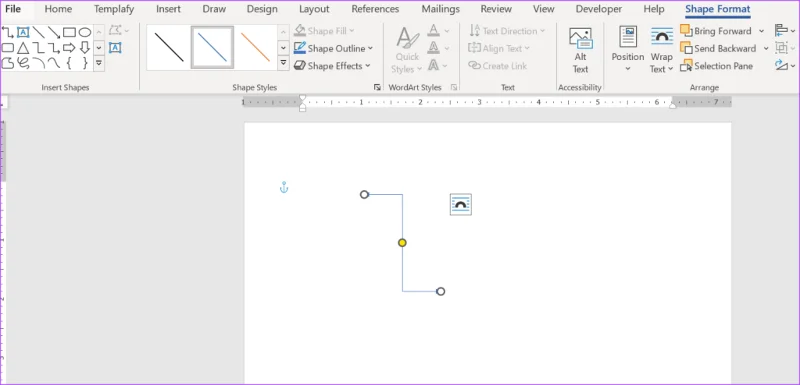Open Text Outline options in WordArt Styles
The width and height of the screenshot is (800, 385).
[x=438, y=48]
